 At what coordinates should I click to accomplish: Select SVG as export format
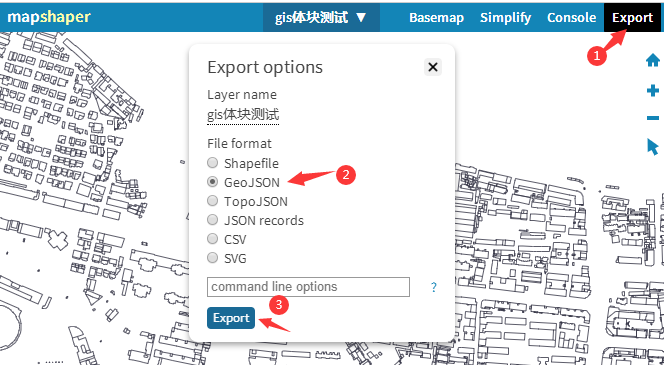pyautogui.click(x=212, y=257)
